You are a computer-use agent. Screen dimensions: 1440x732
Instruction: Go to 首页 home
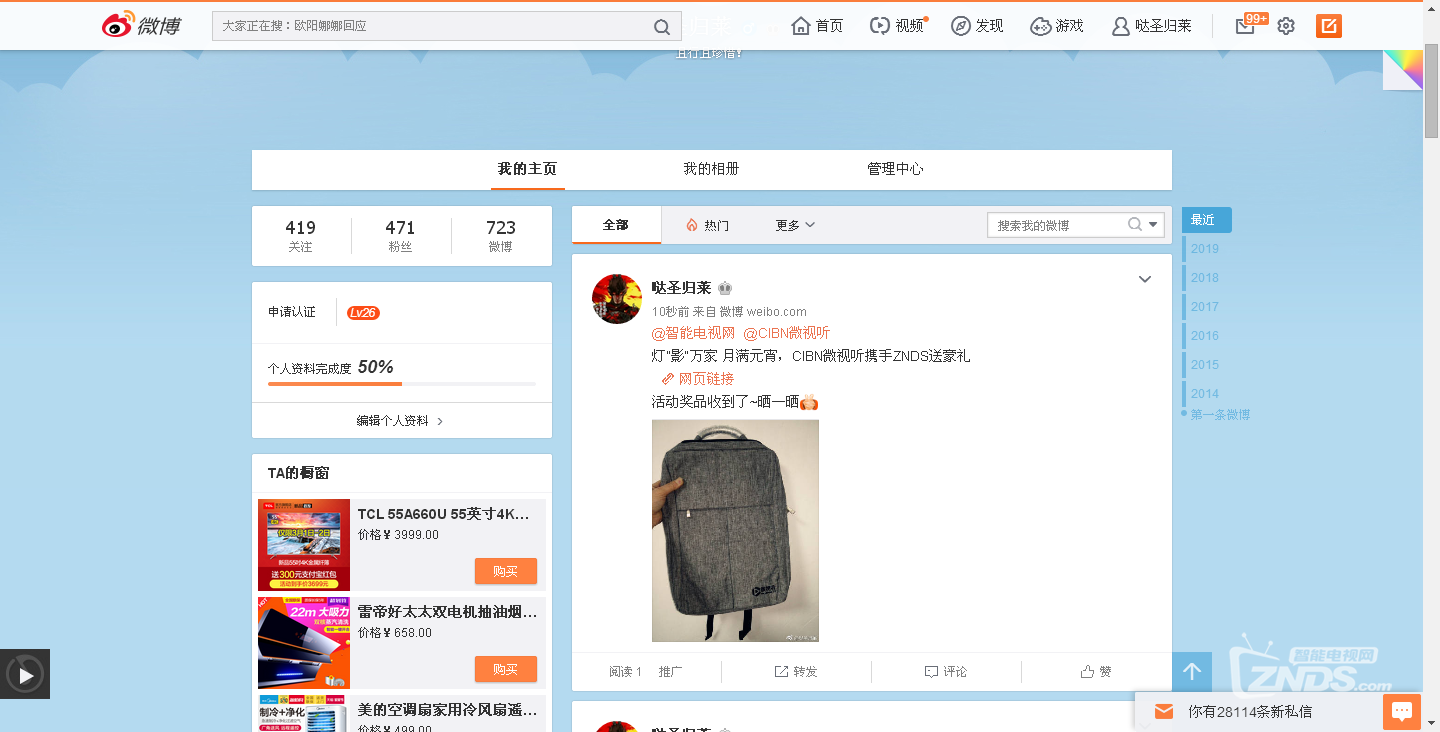[x=817, y=26]
